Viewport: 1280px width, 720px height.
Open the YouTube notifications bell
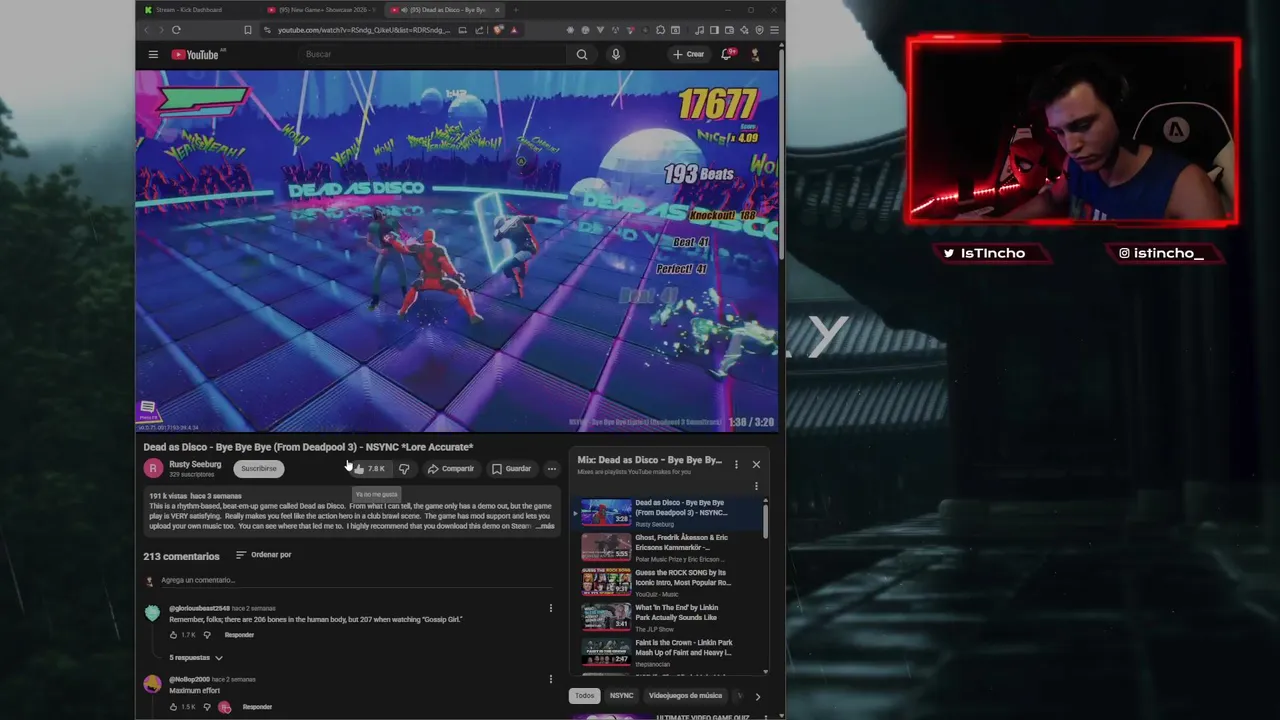tap(728, 54)
